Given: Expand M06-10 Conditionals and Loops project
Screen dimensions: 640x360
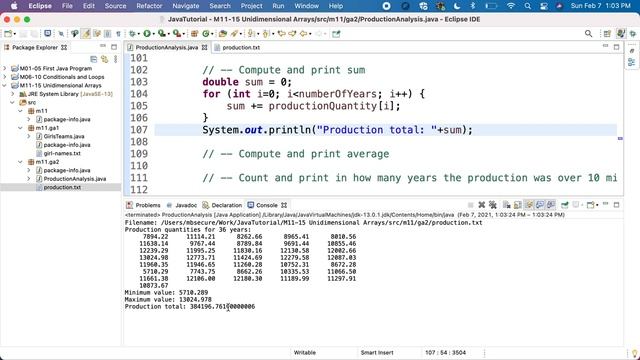Looking at the screenshot, I should [5, 77].
